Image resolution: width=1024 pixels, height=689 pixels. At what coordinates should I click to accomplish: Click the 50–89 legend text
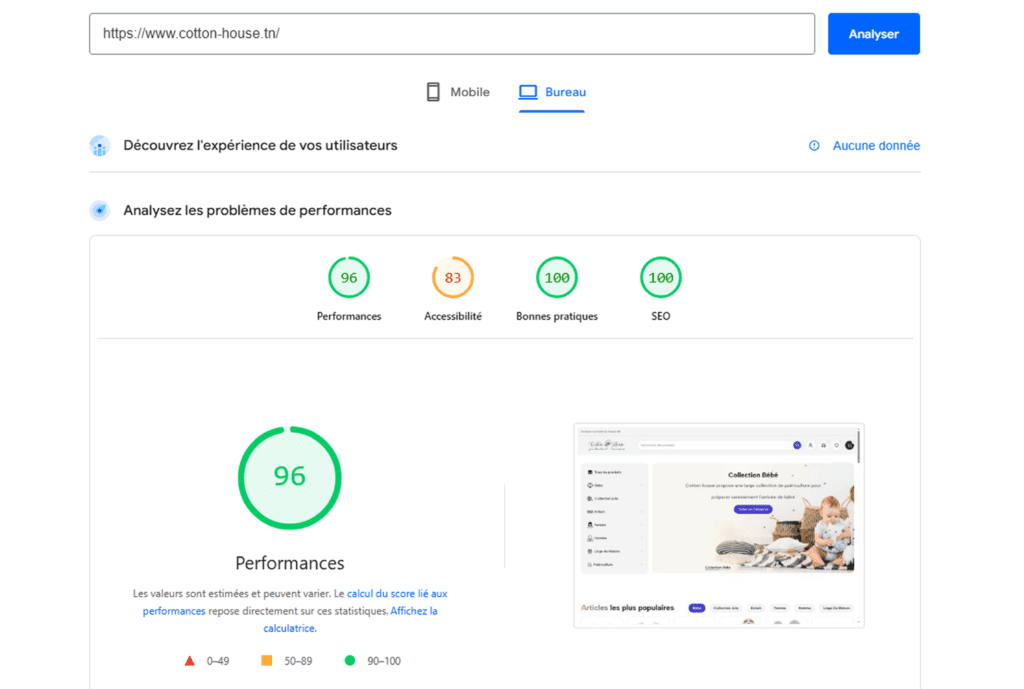tap(298, 661)
